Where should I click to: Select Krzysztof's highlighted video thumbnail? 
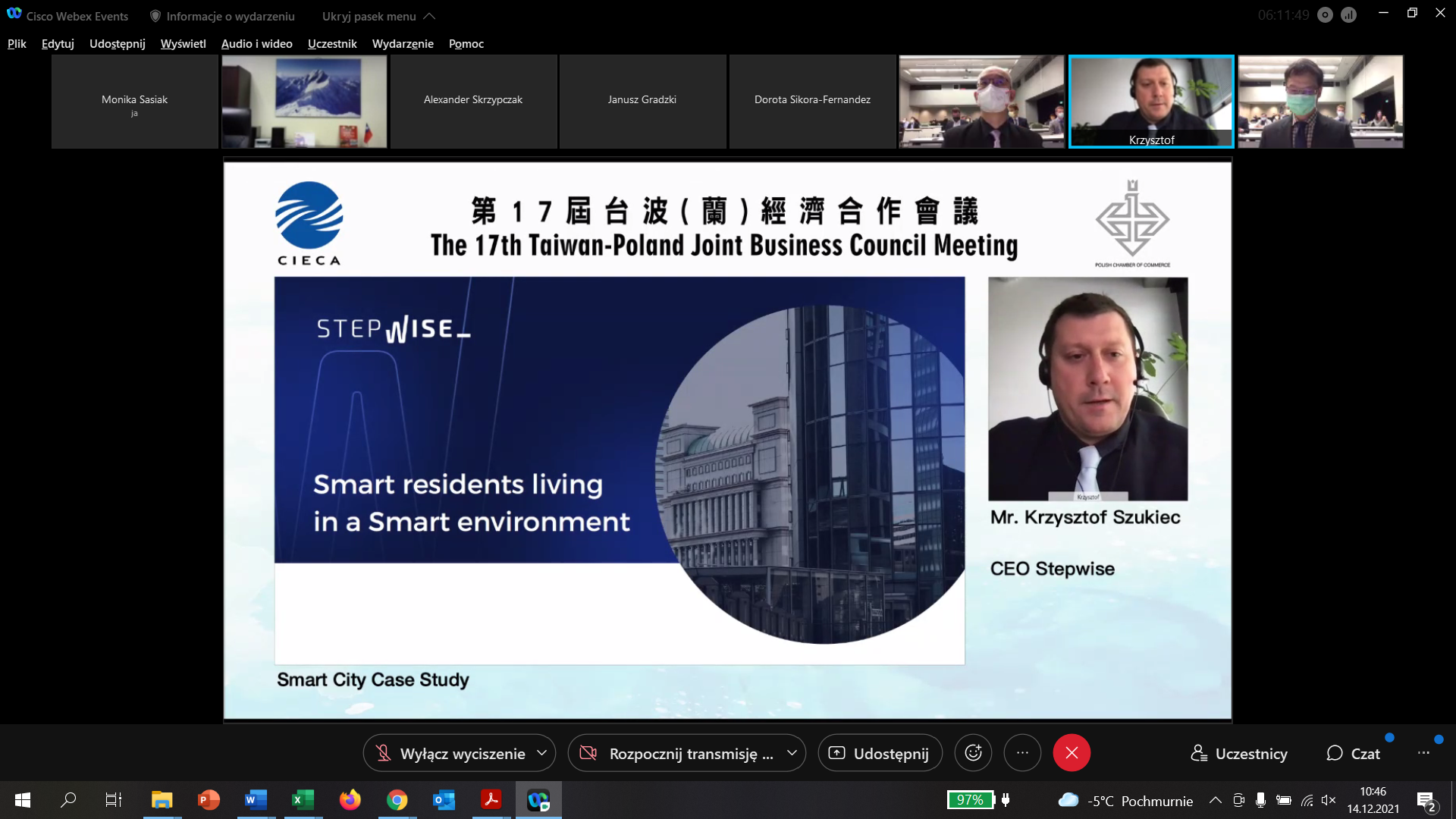point(1151,102)
